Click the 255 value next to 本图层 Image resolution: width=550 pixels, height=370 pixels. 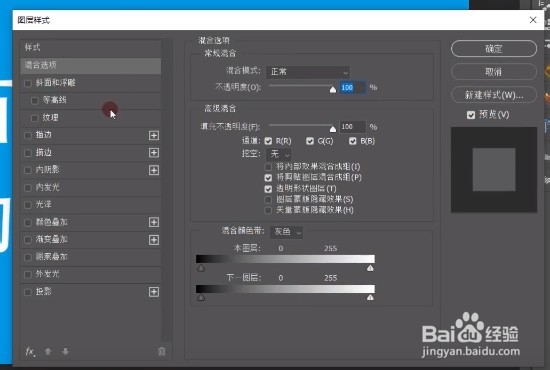pyautogui.click(x=330, y=249)
